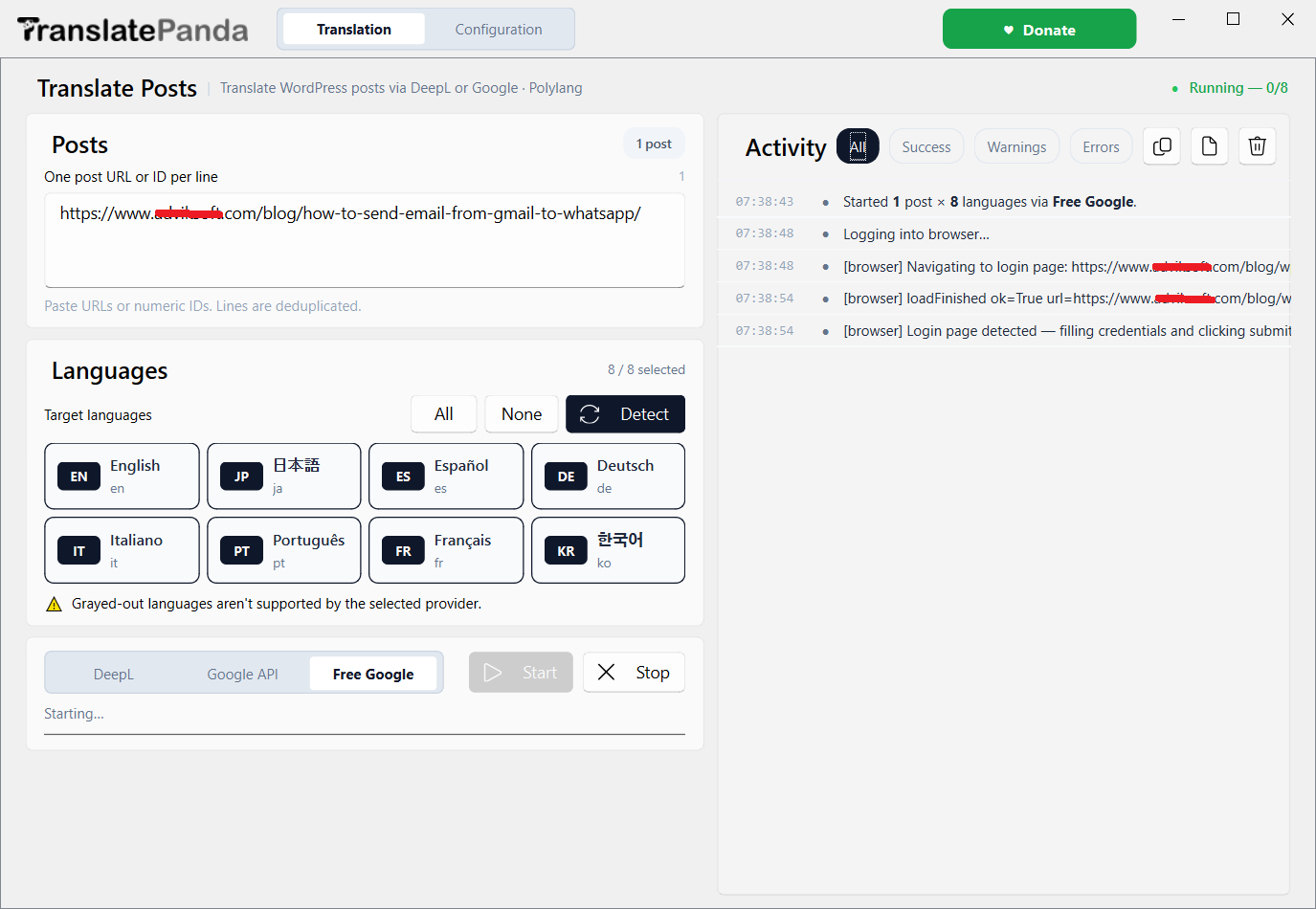Click the export log file icon
Image resolution: width=1316 pixels, height=909 pixels.
coord(1210,146)
